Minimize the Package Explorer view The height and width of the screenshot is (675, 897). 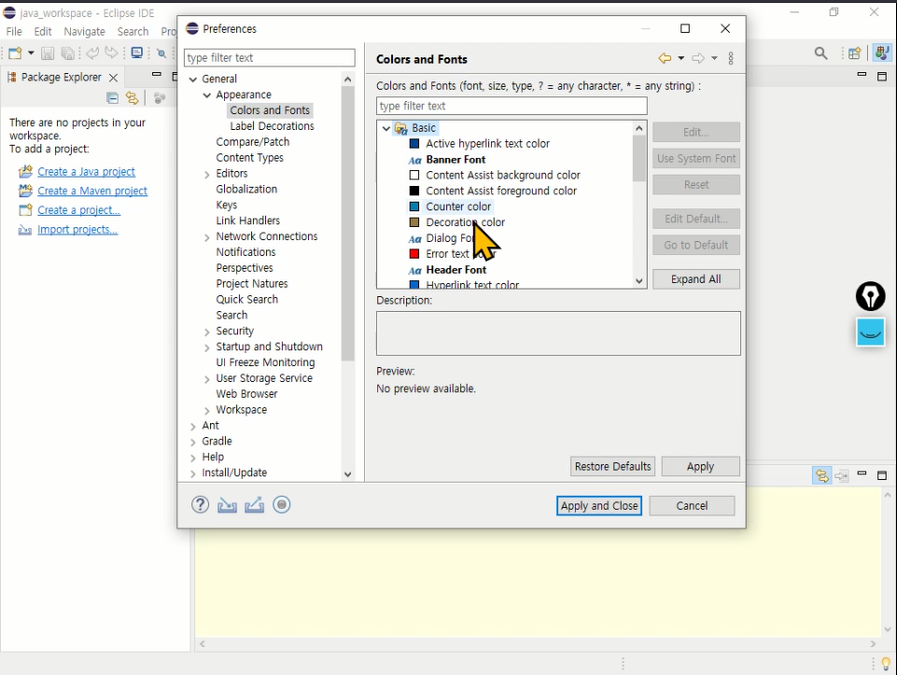[157, 74]
